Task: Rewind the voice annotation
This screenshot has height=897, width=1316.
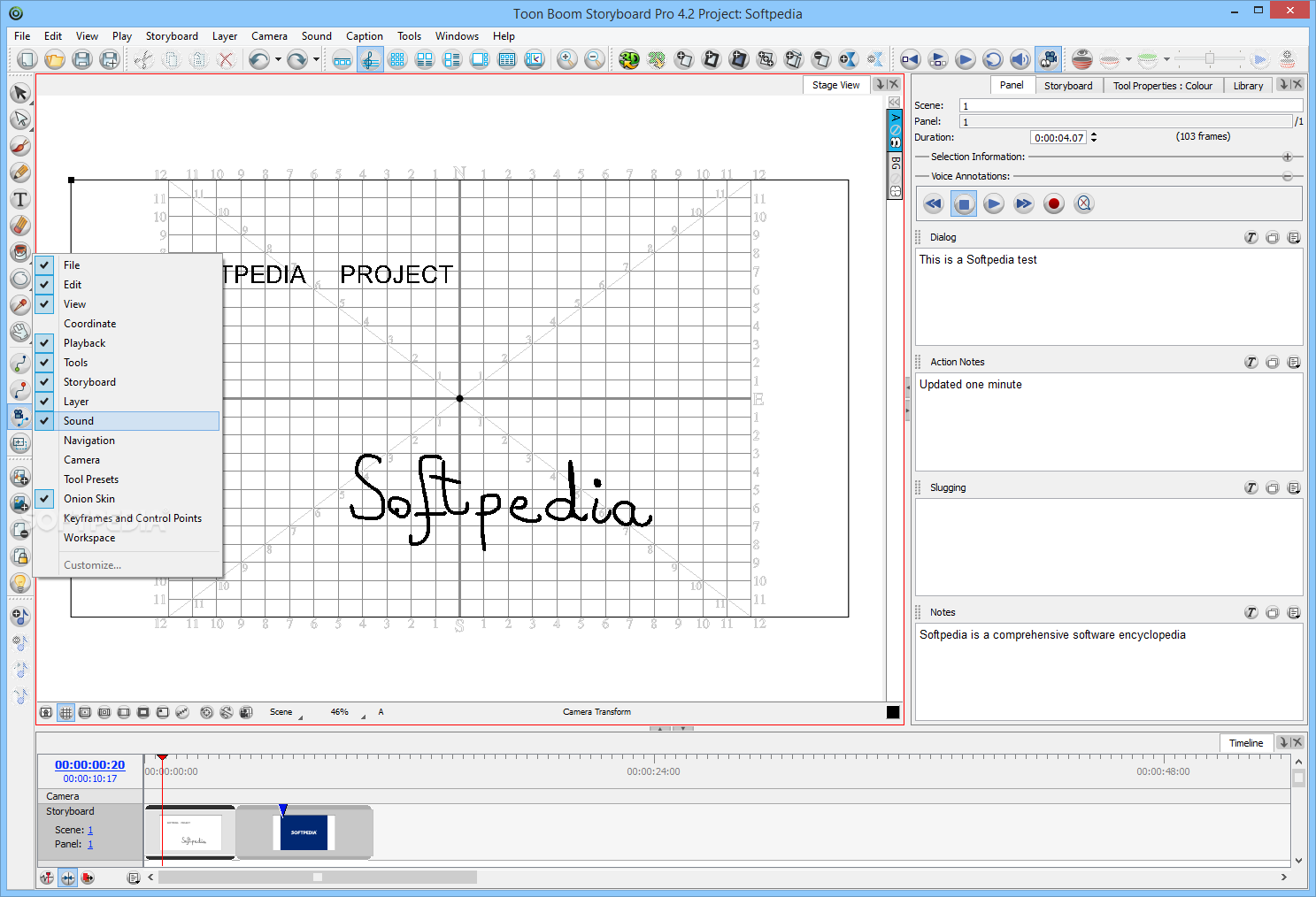Action: coord(934,203)
